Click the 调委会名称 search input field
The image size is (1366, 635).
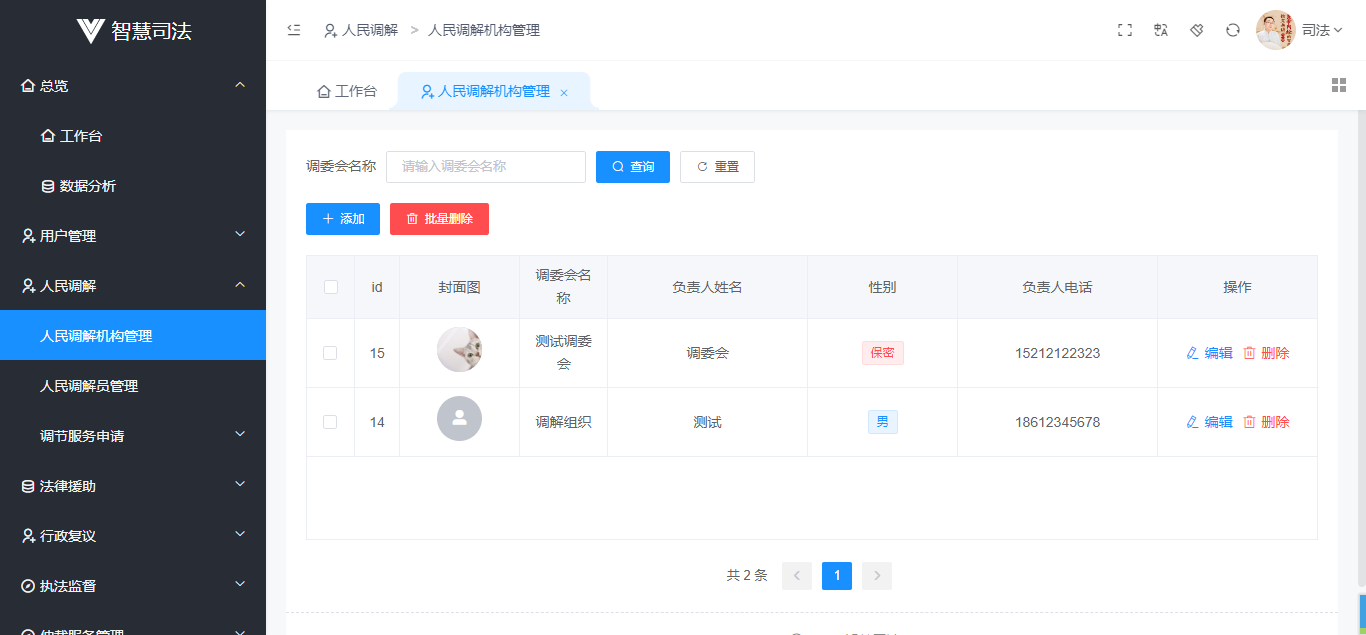click(x=485, y=166)
